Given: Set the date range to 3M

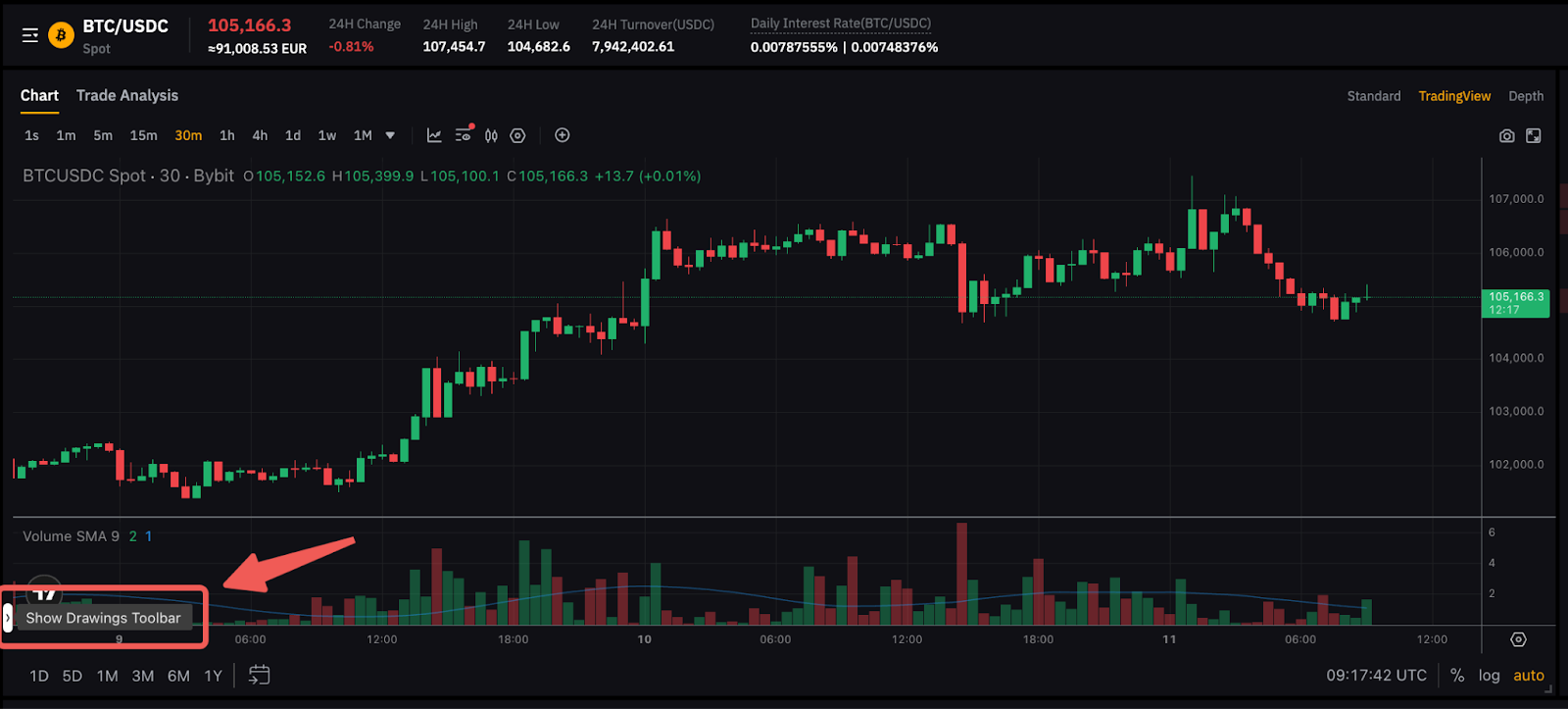Looking at the screenshot, I should 143,676.
